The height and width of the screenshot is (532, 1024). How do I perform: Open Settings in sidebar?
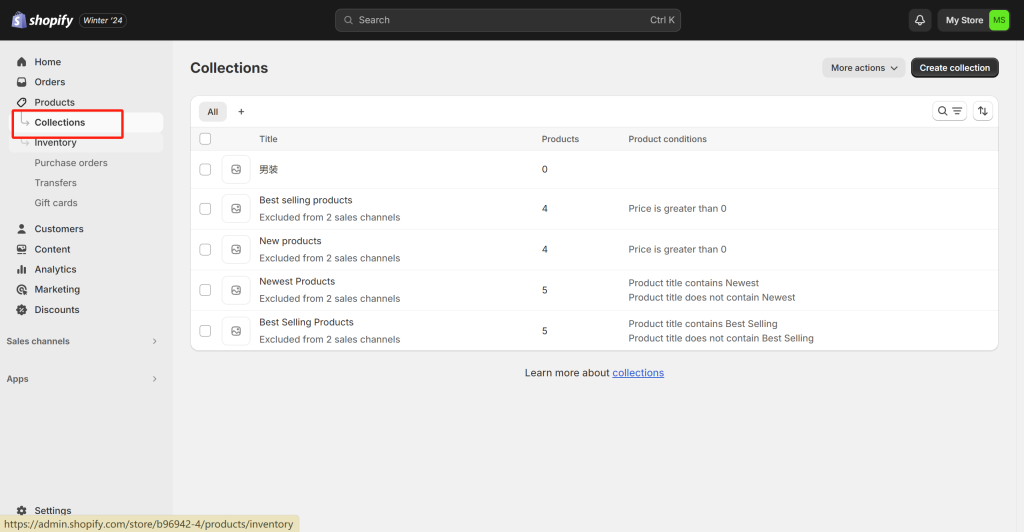53,510
